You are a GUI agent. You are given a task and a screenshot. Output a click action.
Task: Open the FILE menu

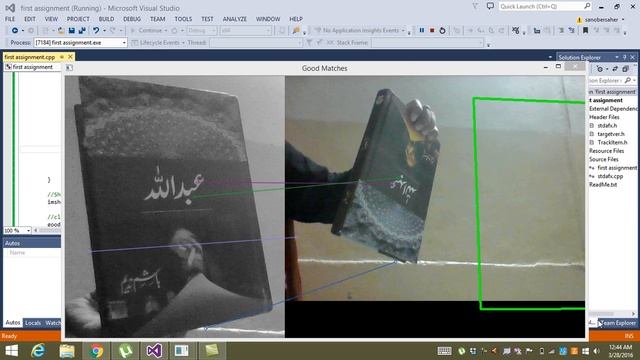click(x=10, y=19)
